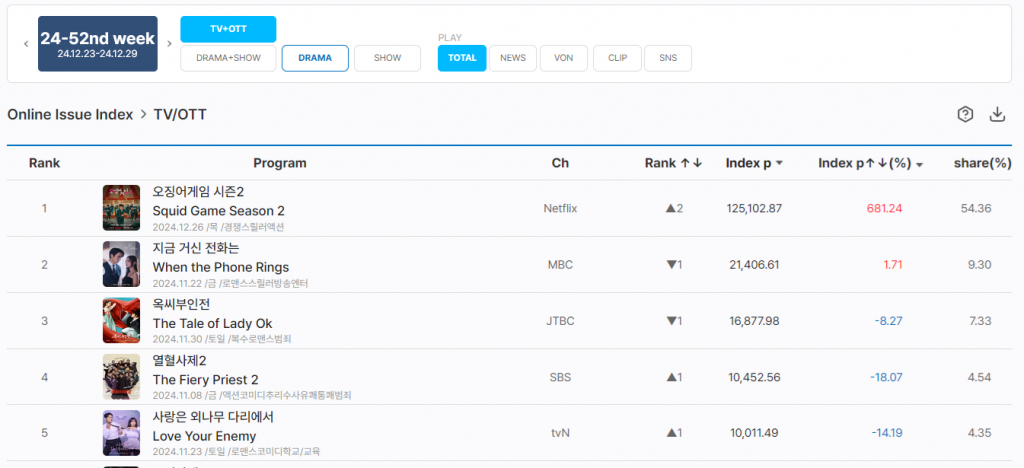This screenshot has width=1024, height=468.
Task: Click the Korean title 옥씨부인전
Action: 181,304
